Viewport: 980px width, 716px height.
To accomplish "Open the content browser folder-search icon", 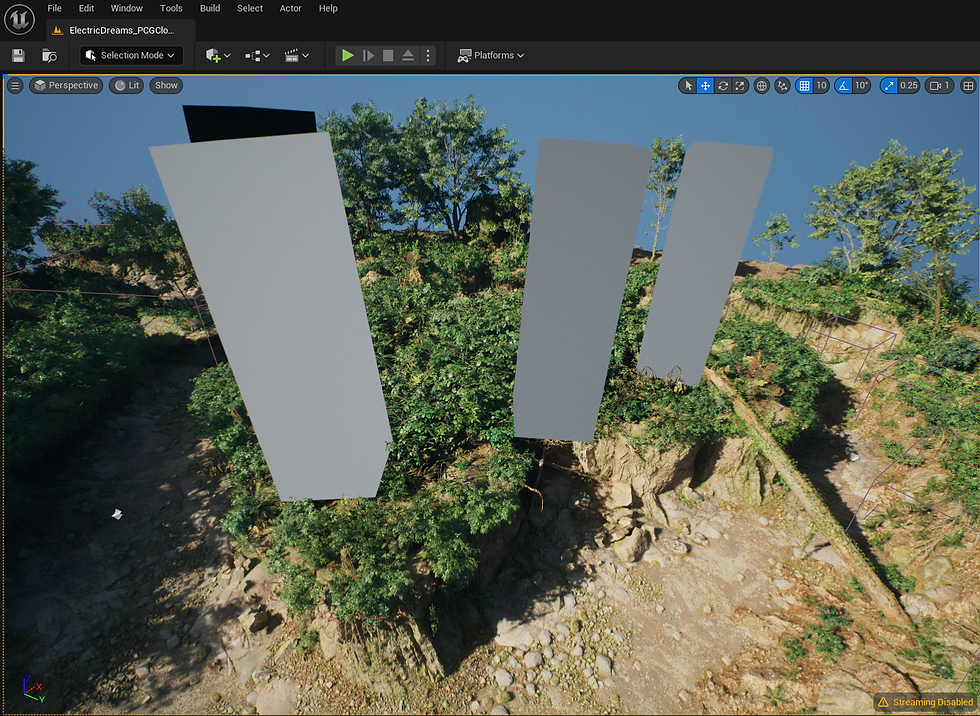I will pos(49,56).
